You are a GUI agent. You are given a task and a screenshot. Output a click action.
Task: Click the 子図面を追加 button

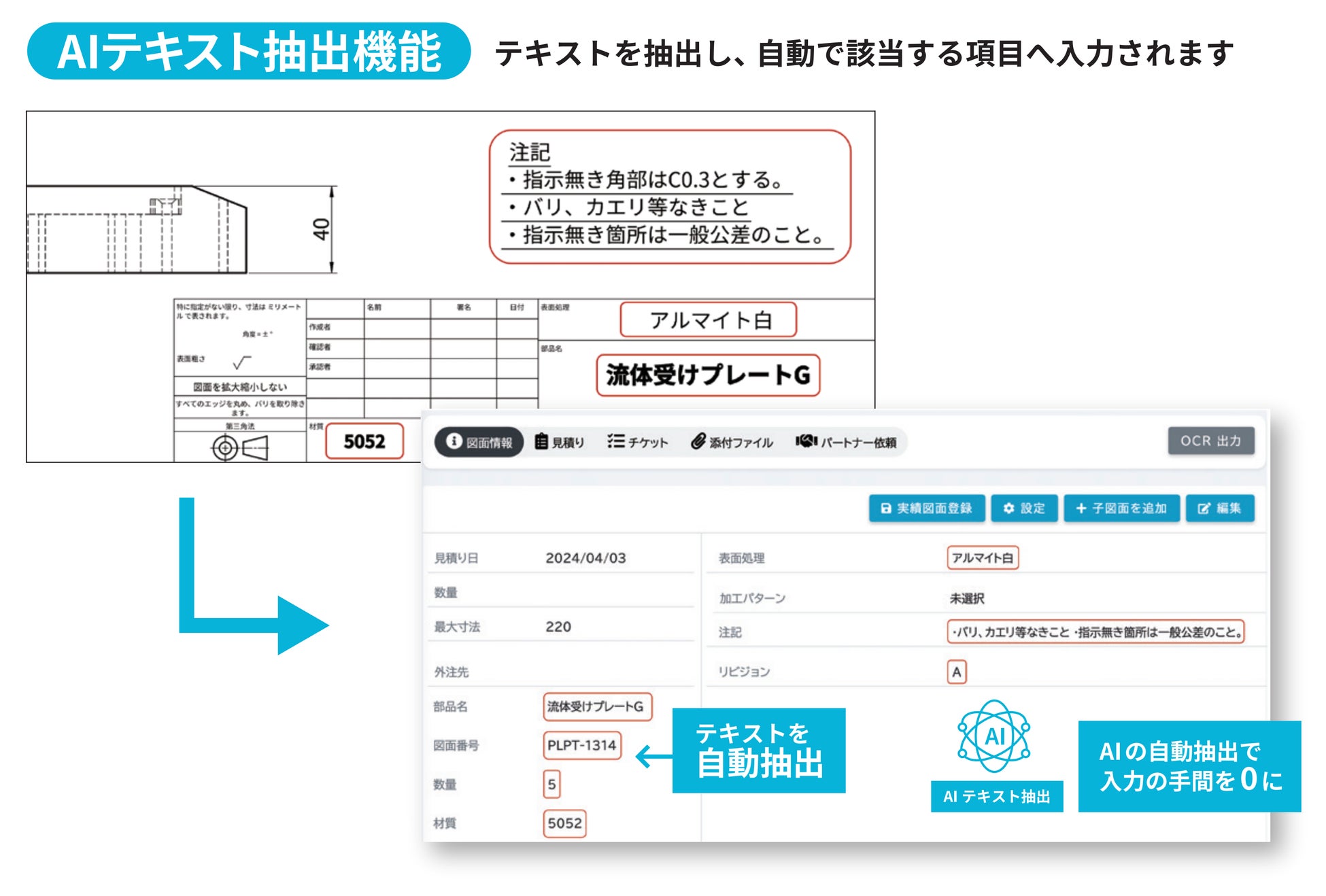1121,509
